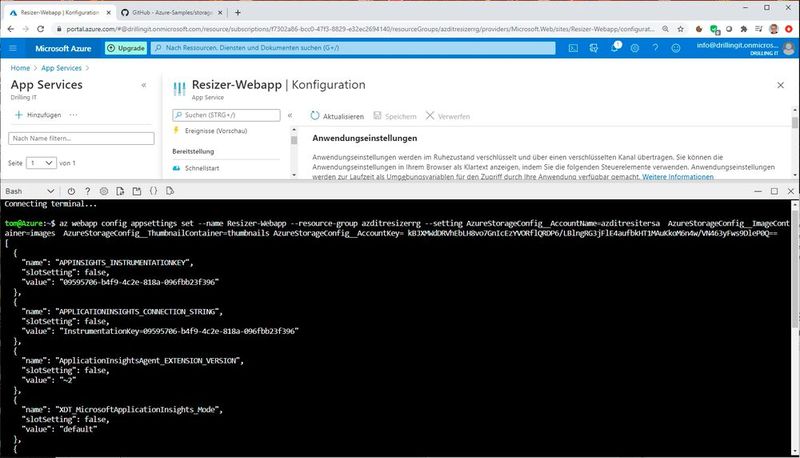Open a new browser tab

(238, 12)
